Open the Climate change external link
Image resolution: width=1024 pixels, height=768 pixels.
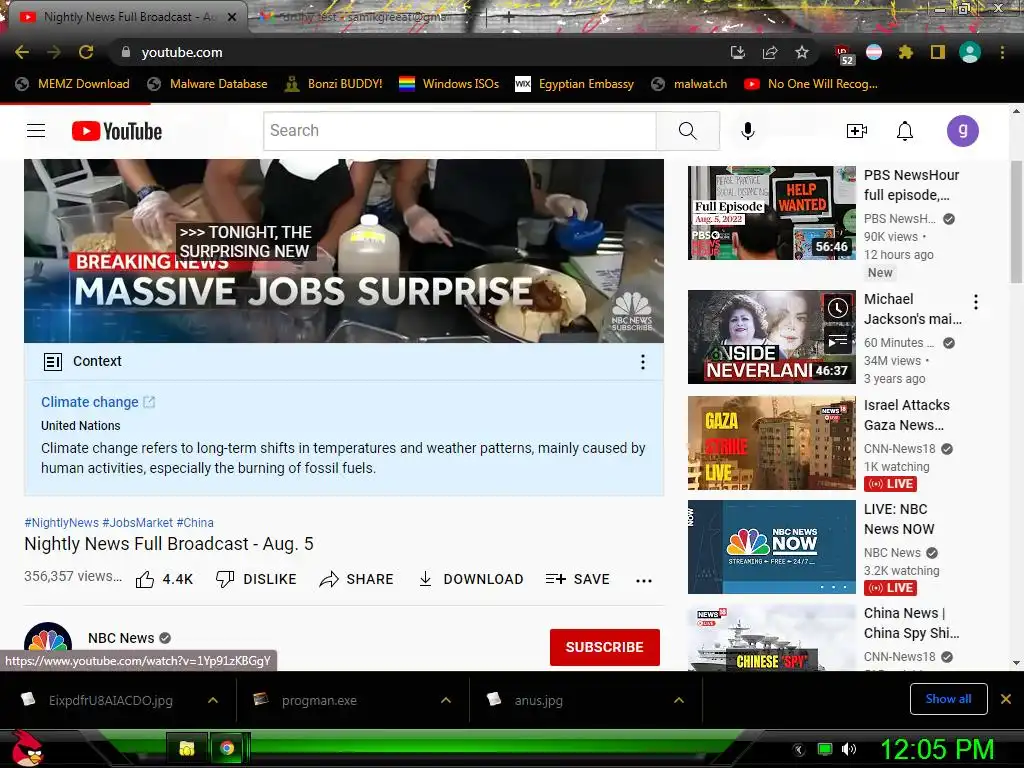click(x=98, y=402)
